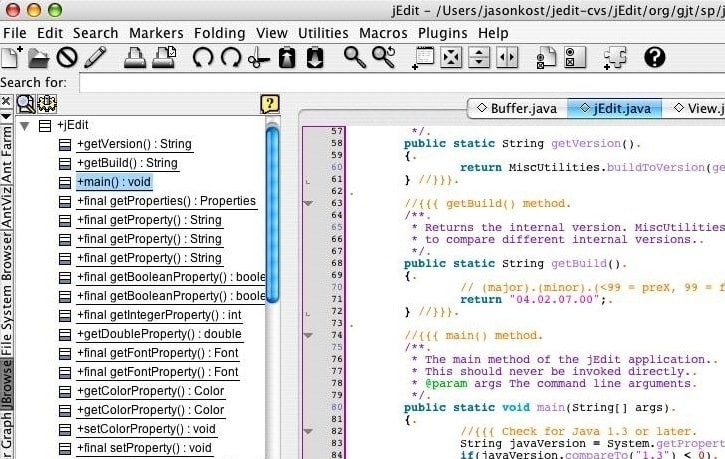The image size is (725, 459).
Task: Click the Open File folder icon
Action: tap(39, 58)
